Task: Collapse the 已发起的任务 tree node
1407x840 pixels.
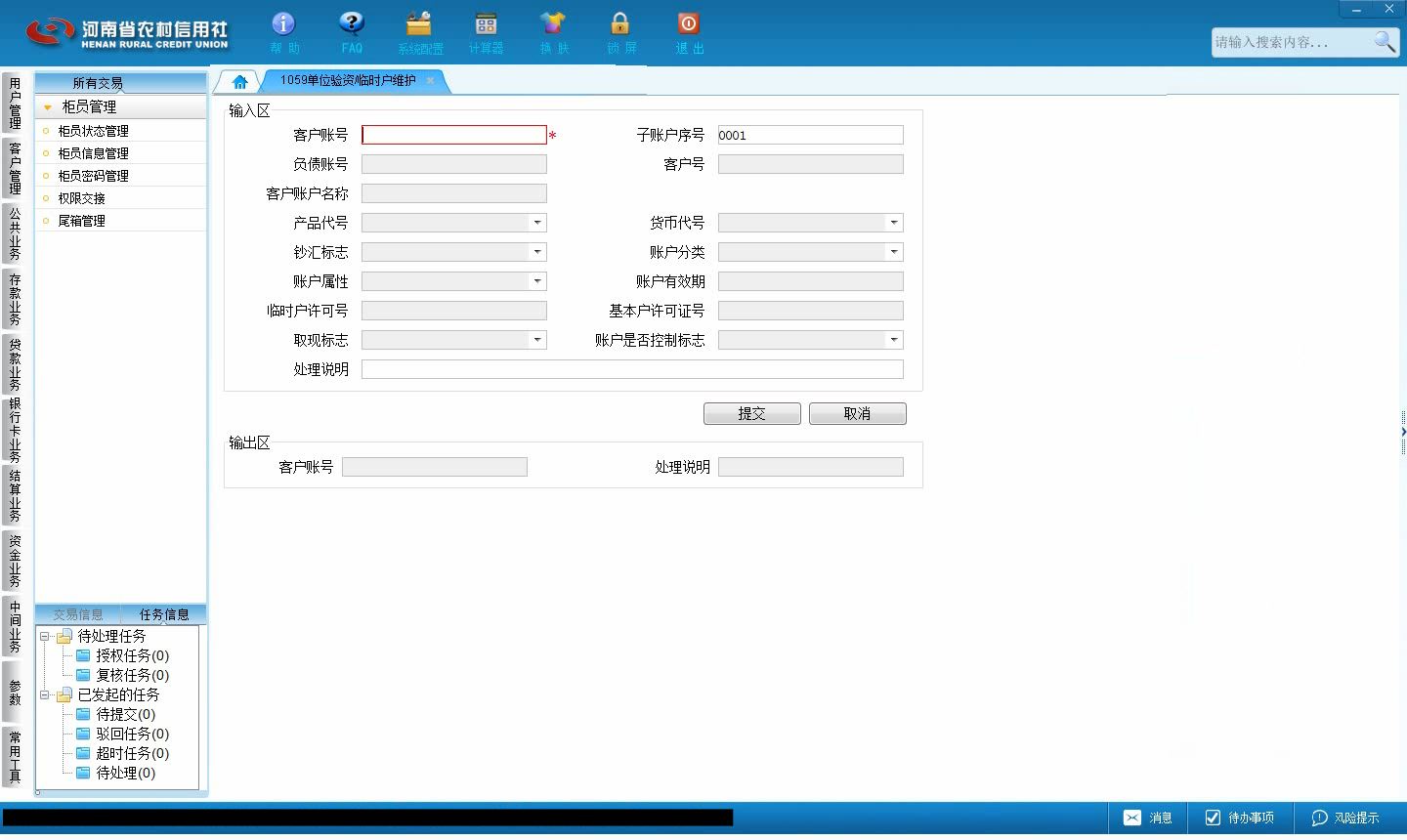Action: 44,694
